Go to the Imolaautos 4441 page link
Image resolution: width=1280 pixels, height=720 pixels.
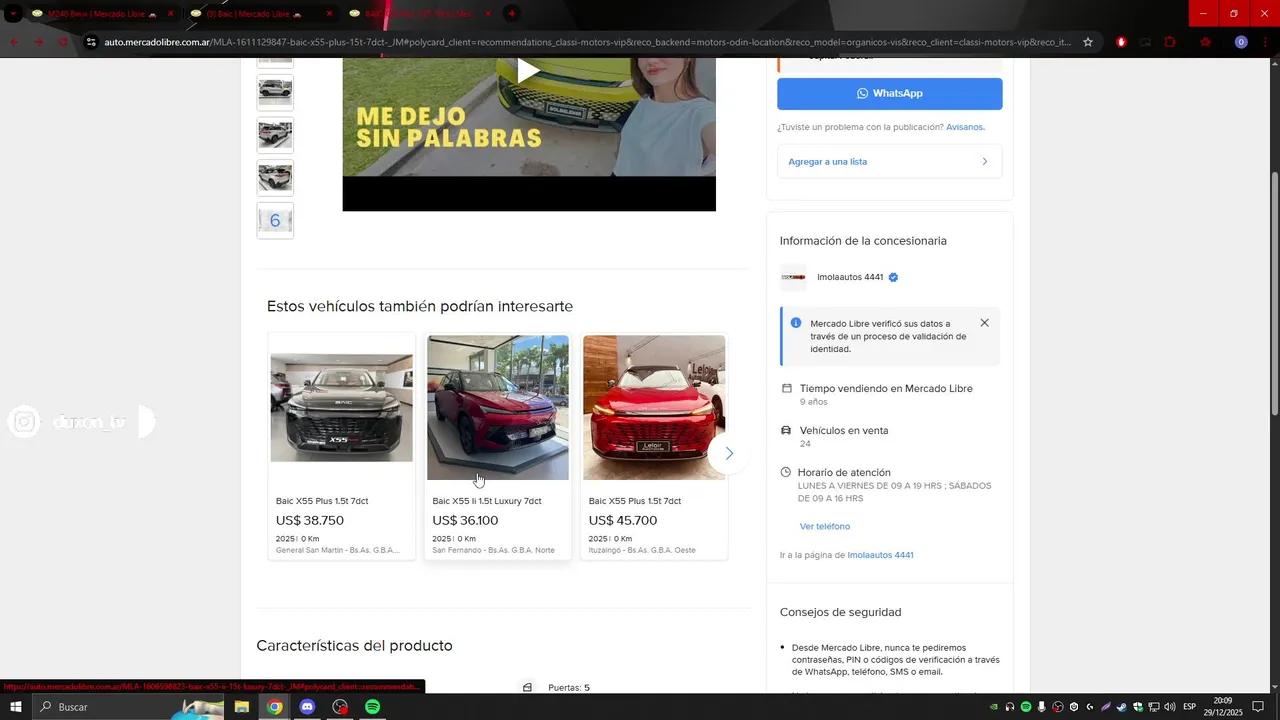click(880, 555)
